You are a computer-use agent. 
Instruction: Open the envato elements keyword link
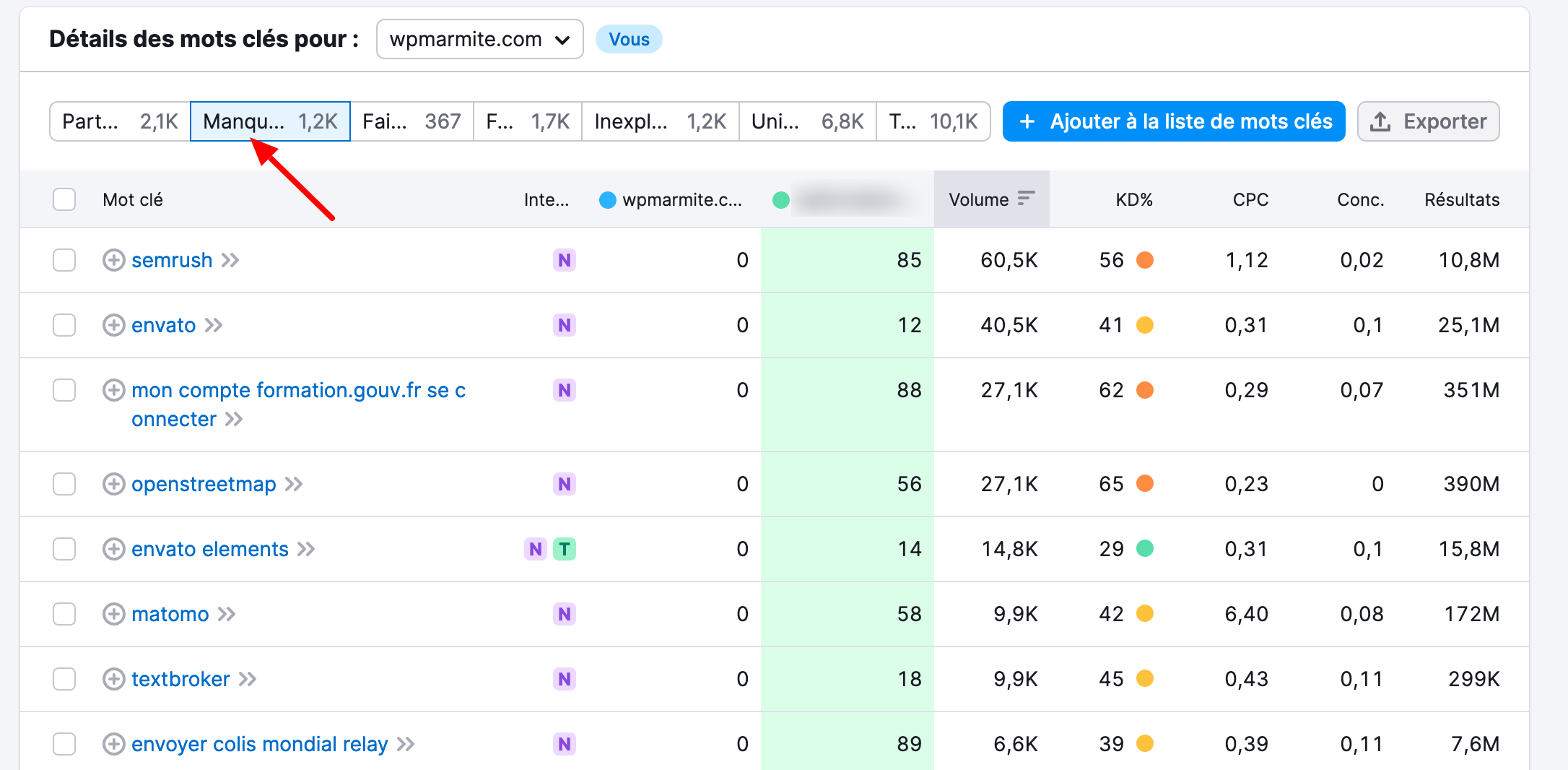(x=210, y=549)
